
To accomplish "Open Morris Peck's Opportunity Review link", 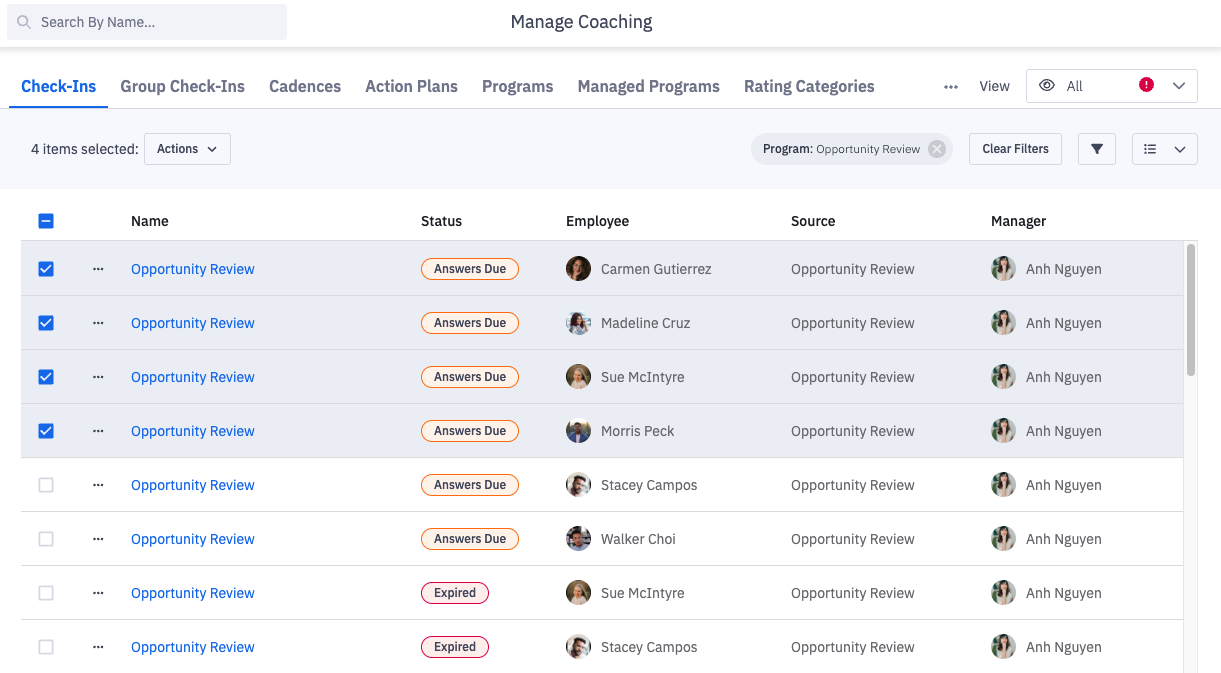I will click(x=193, y=431).
